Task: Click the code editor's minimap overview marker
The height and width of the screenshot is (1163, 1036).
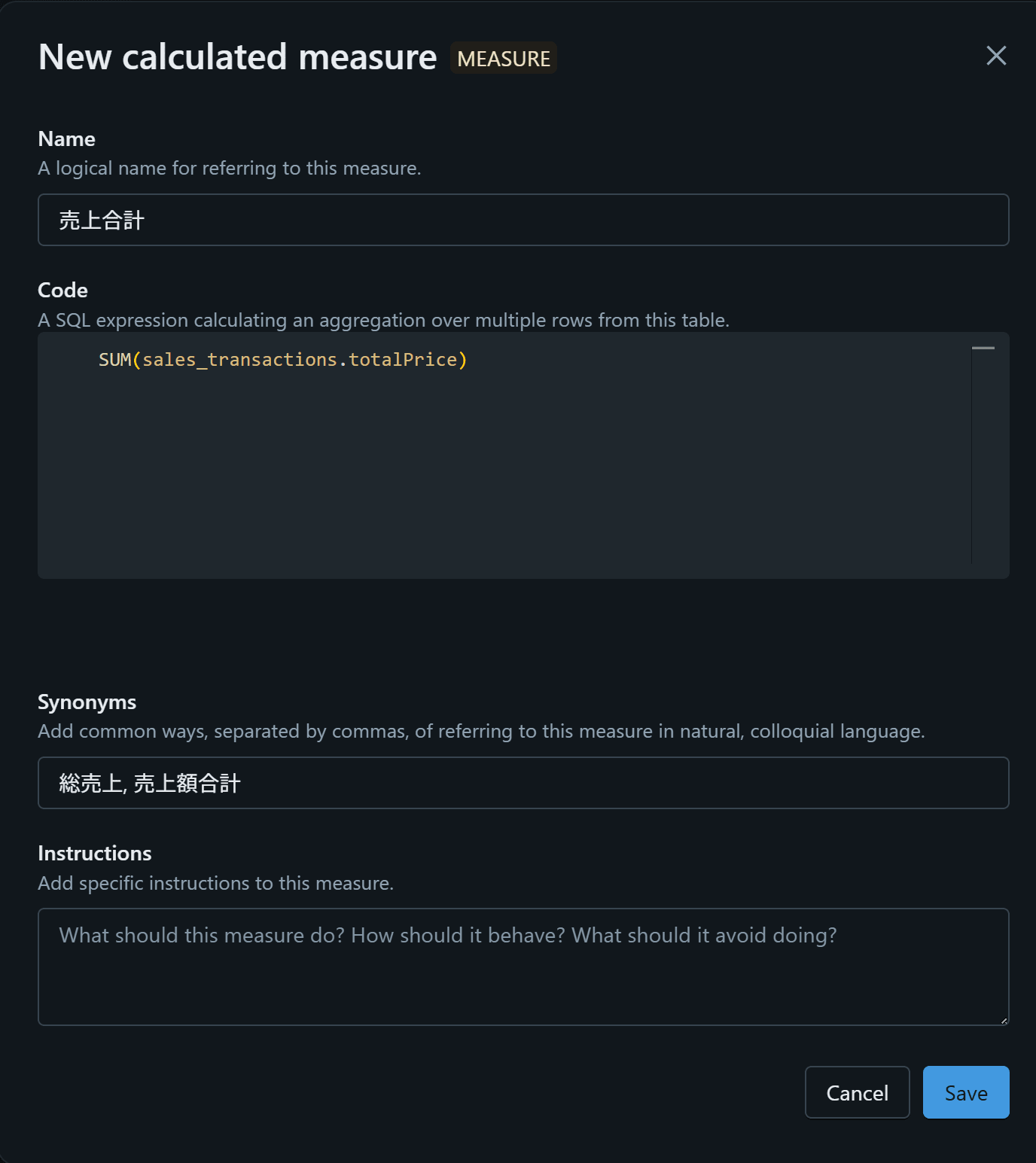Action: pyautogui.click(x=983, y=349)
